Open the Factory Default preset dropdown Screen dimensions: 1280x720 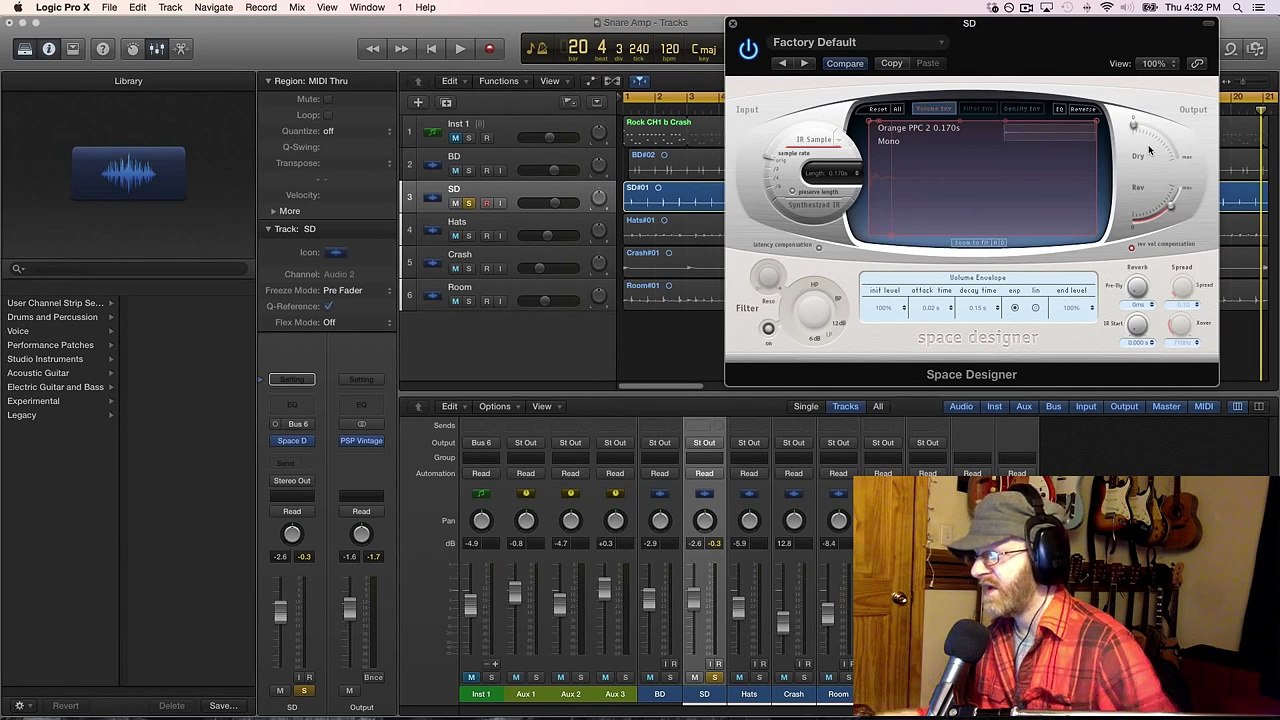[858, 42]
